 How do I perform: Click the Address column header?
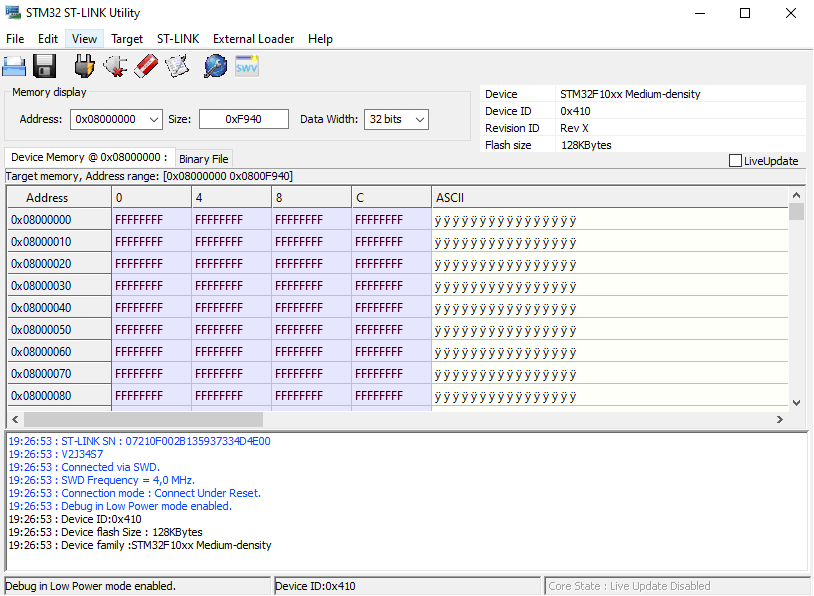59,198
